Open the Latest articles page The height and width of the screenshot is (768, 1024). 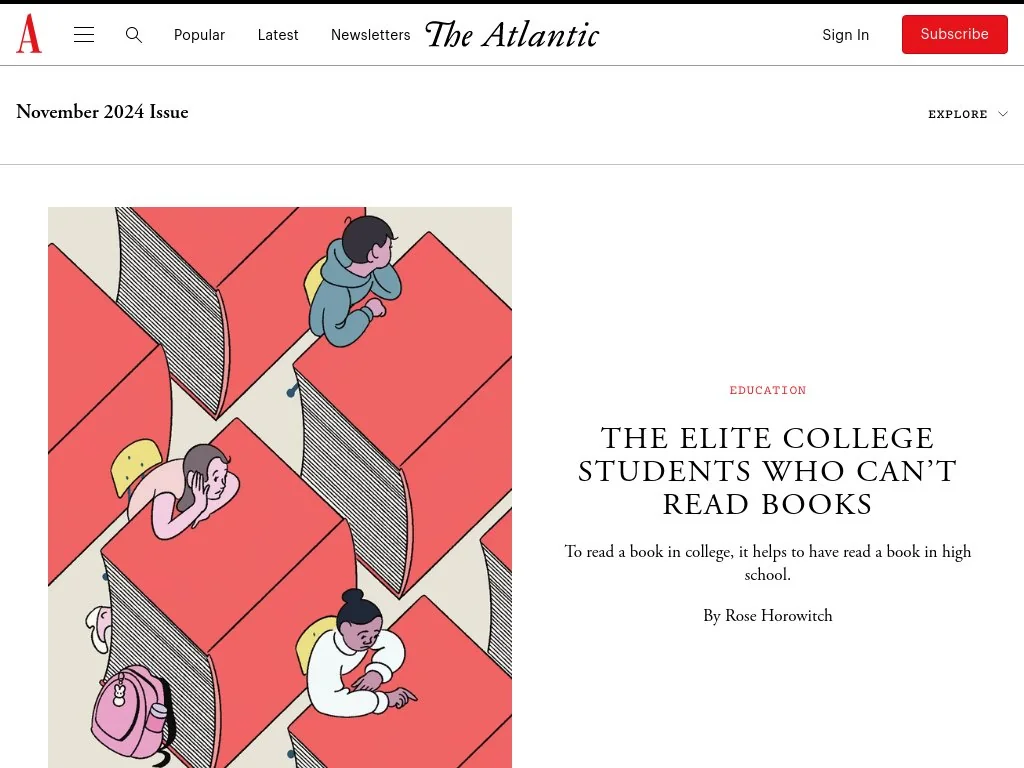pyautogui.click(x=278, y=35)
